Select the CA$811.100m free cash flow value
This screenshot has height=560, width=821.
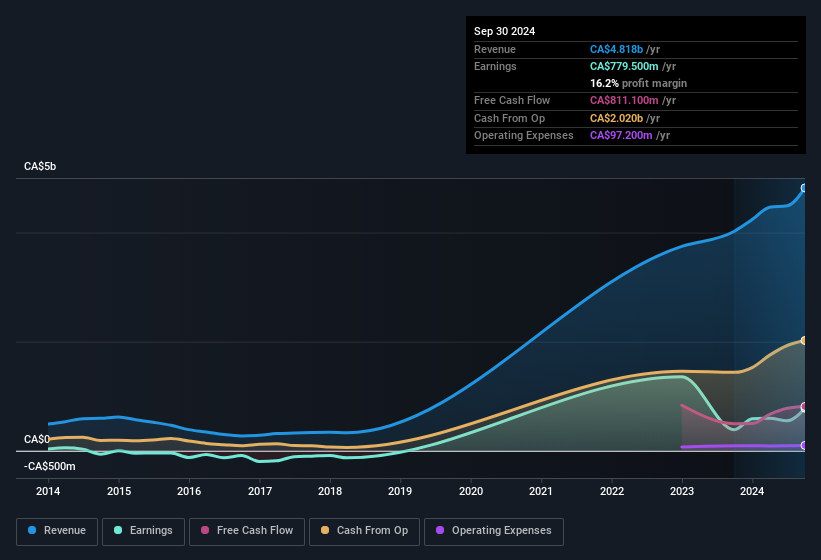pyautogui.click(x=624, y=100)
